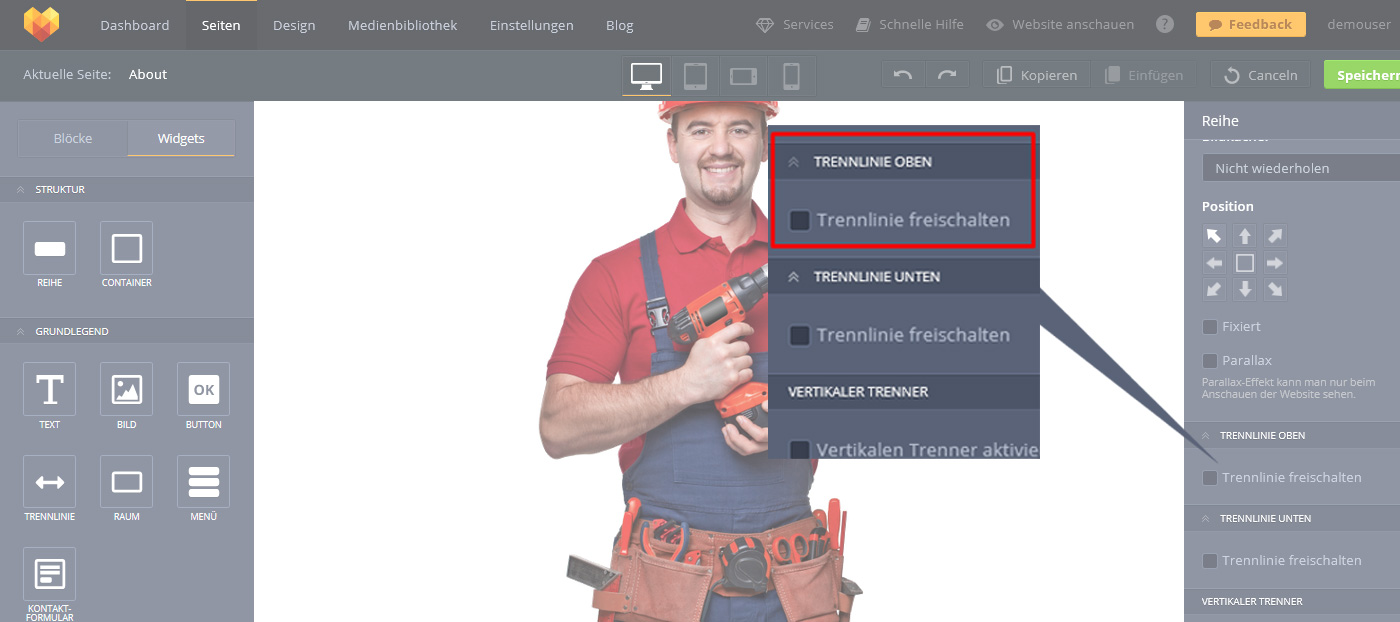The height and width of the screenshot is (622, 1400).
Task: Switch to smartphone preview mode
Action: 791,76
